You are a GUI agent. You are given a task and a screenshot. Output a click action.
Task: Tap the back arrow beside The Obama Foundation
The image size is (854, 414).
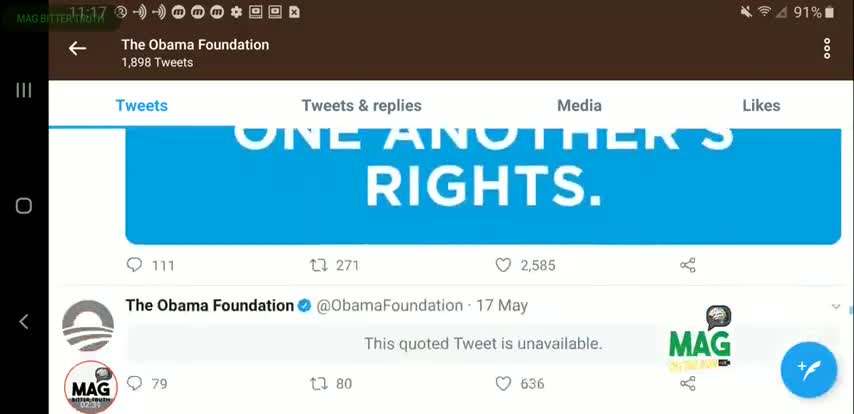[77, 49]
